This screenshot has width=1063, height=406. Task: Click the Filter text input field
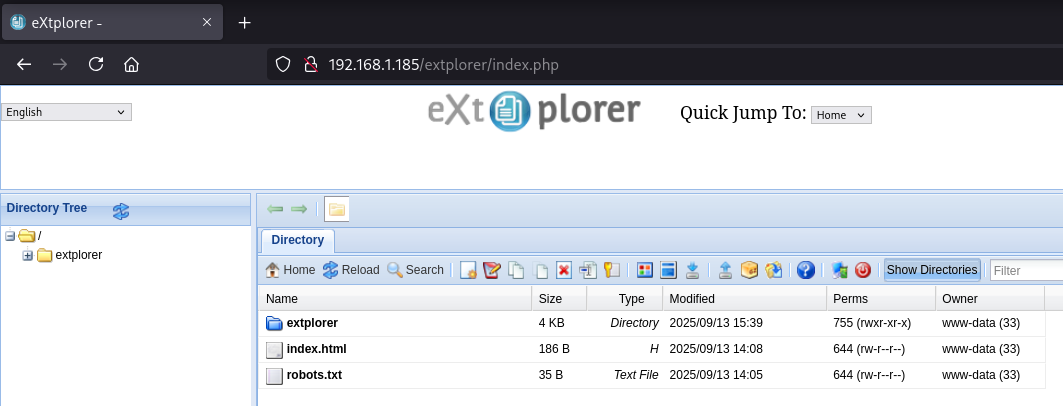click(x=1025, y=270)
